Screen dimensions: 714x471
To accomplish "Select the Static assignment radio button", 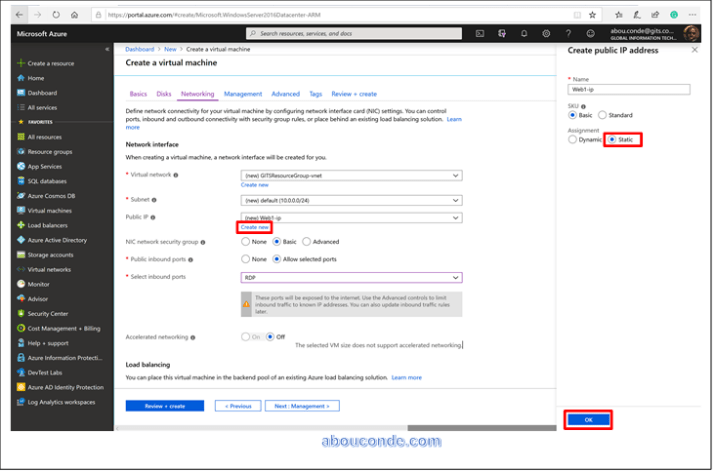I will coord(613,139).
